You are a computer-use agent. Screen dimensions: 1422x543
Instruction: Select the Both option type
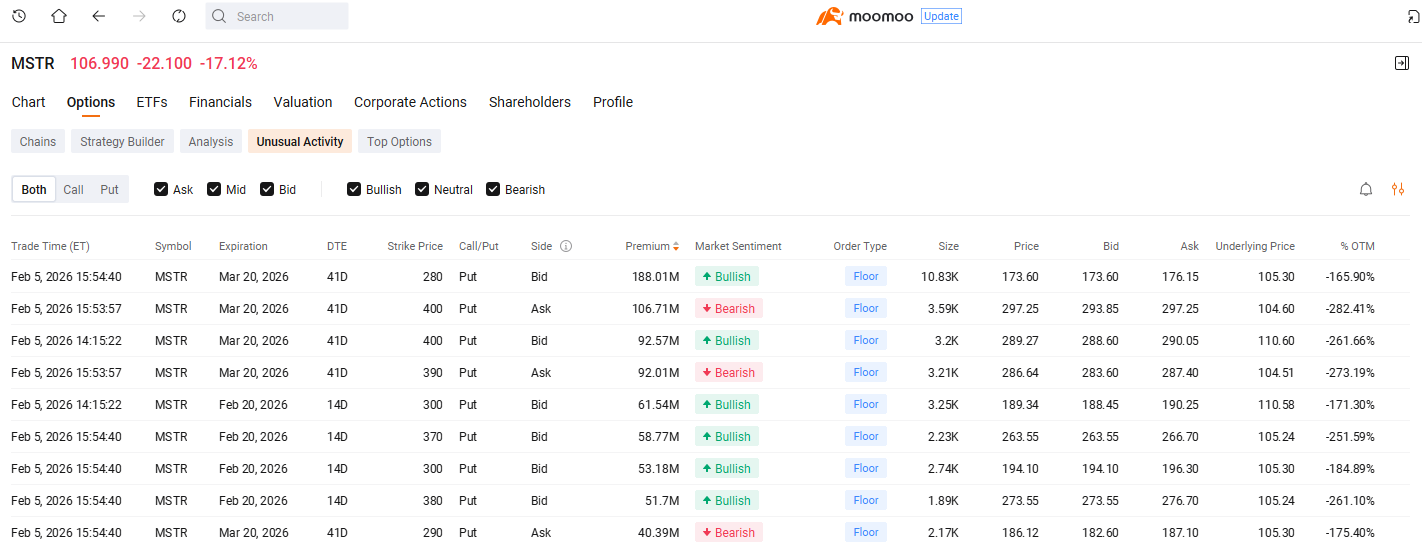34,189
